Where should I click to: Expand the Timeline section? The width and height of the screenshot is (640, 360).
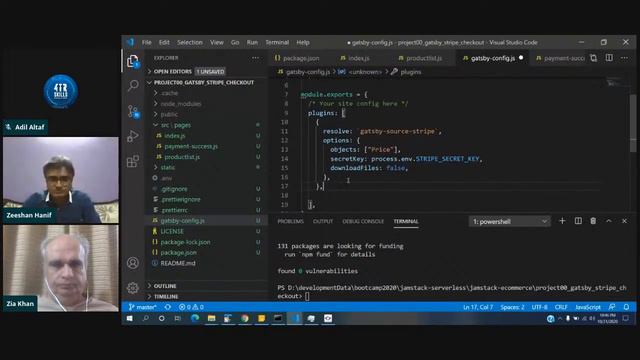pos(166,297)
